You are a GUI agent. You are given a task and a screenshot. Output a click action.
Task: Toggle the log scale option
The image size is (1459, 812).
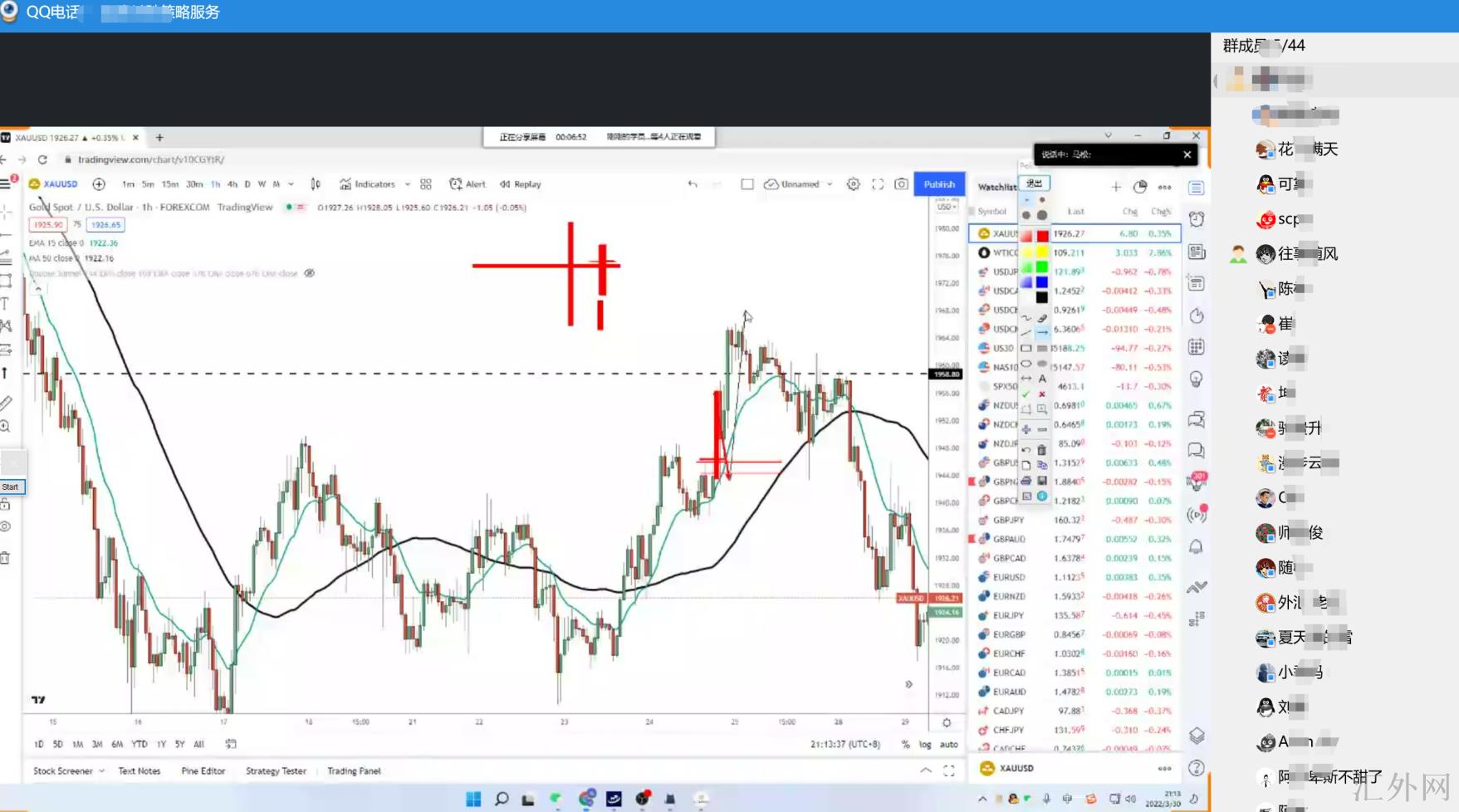[925, 745]
